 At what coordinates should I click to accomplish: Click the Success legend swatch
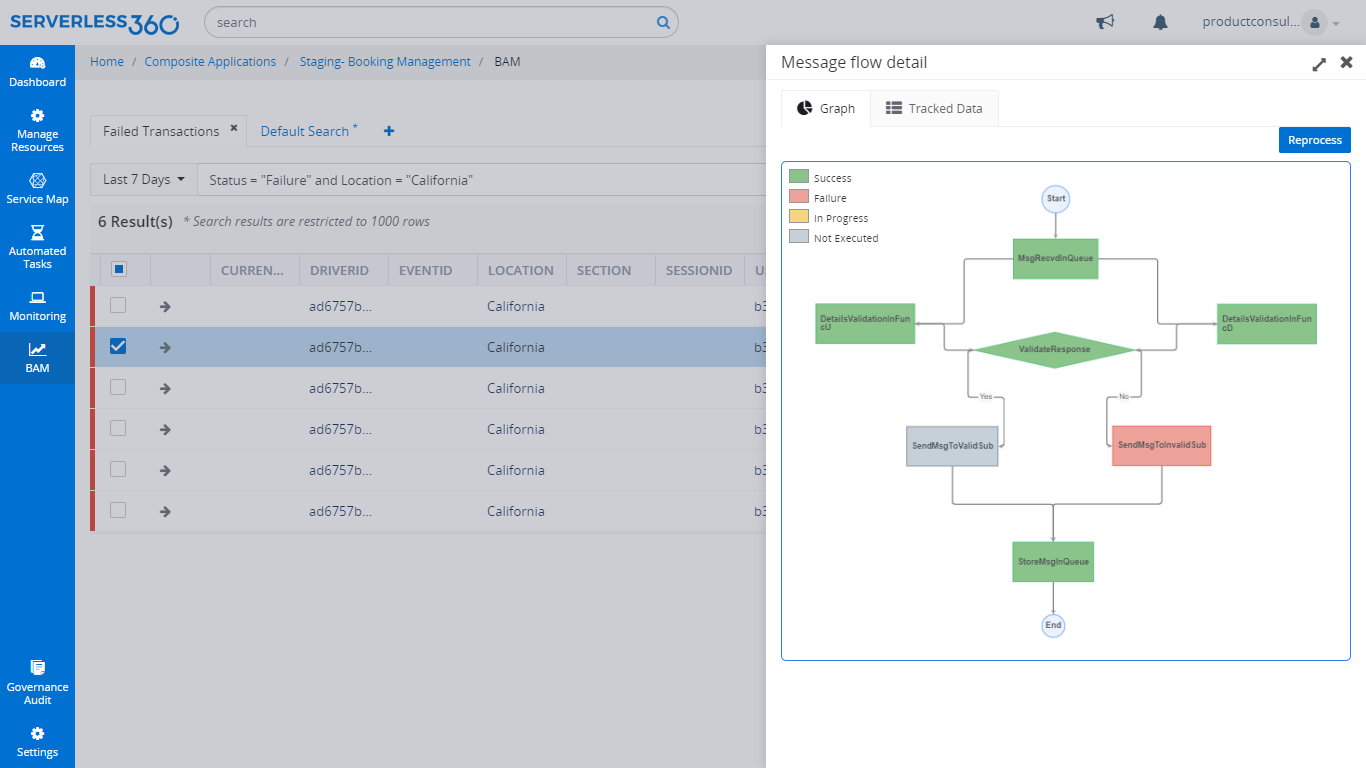coord(798,178)
